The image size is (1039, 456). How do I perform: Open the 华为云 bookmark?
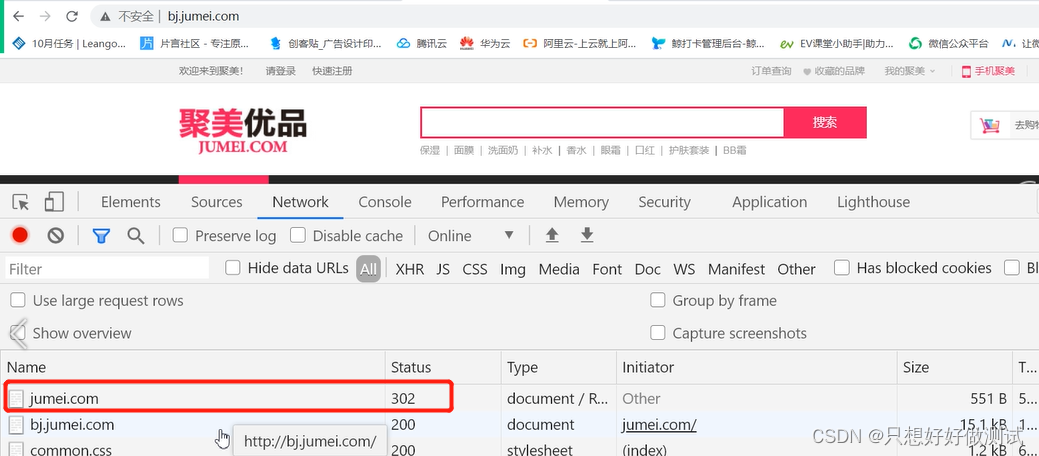(485, 44)
